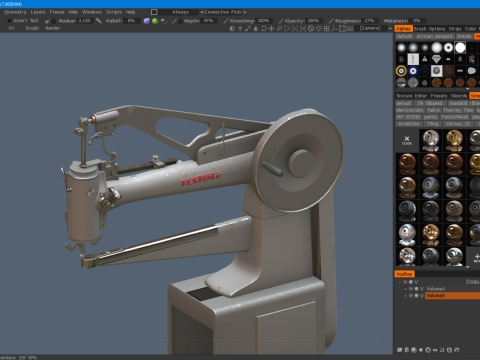
Task: Toggle the axis display icon
Action: tap(334, 29)
